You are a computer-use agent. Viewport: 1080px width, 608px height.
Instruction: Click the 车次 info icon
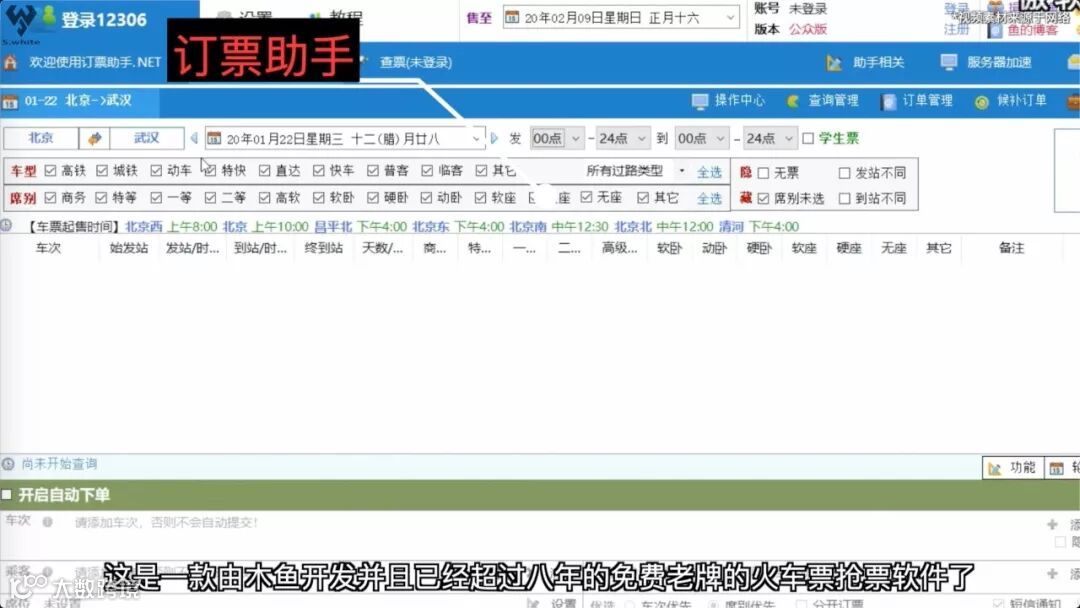click(48, 522)
